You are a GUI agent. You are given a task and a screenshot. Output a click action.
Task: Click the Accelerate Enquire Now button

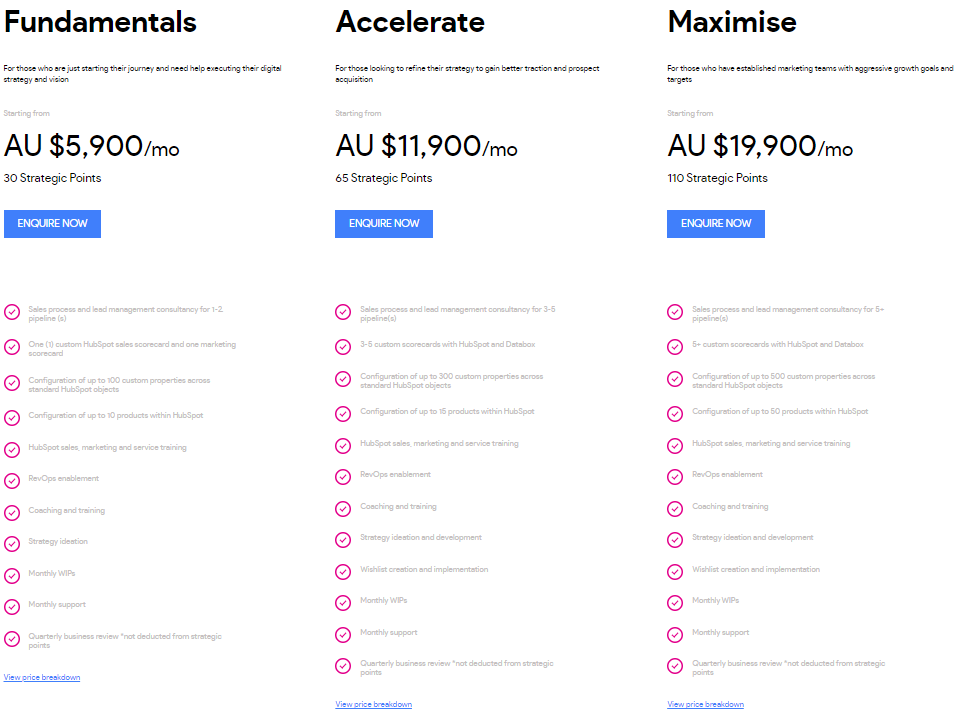click(x=384, y=224)
